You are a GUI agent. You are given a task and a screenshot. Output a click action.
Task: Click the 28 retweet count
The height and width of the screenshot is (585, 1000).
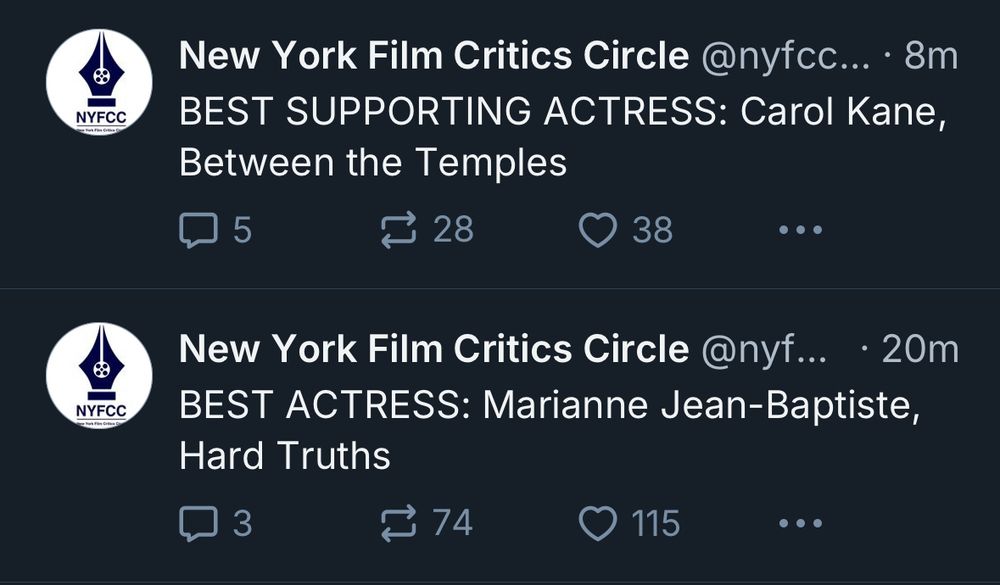[453, 231]
